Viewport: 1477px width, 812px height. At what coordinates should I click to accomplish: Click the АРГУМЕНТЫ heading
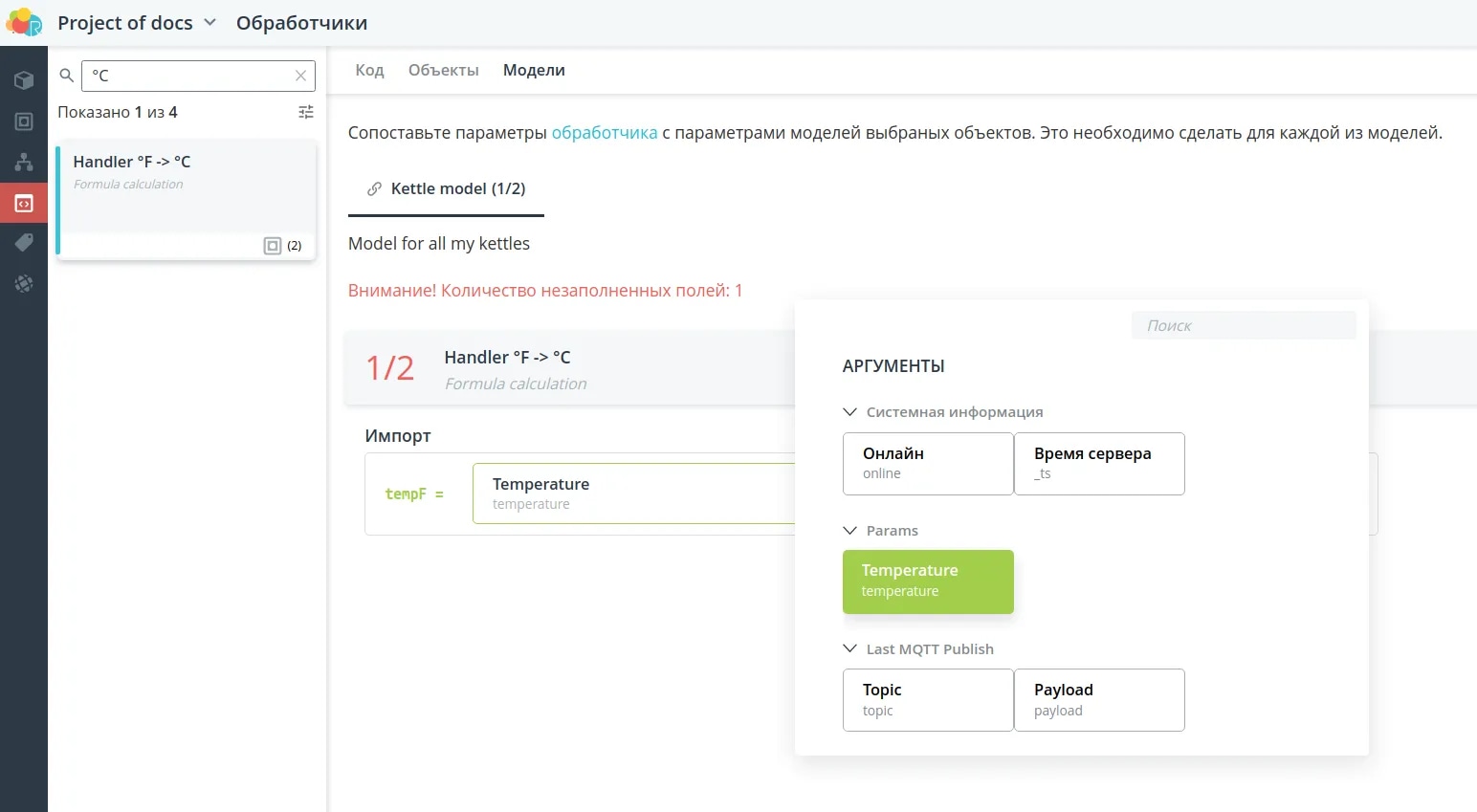click(893, 366)
